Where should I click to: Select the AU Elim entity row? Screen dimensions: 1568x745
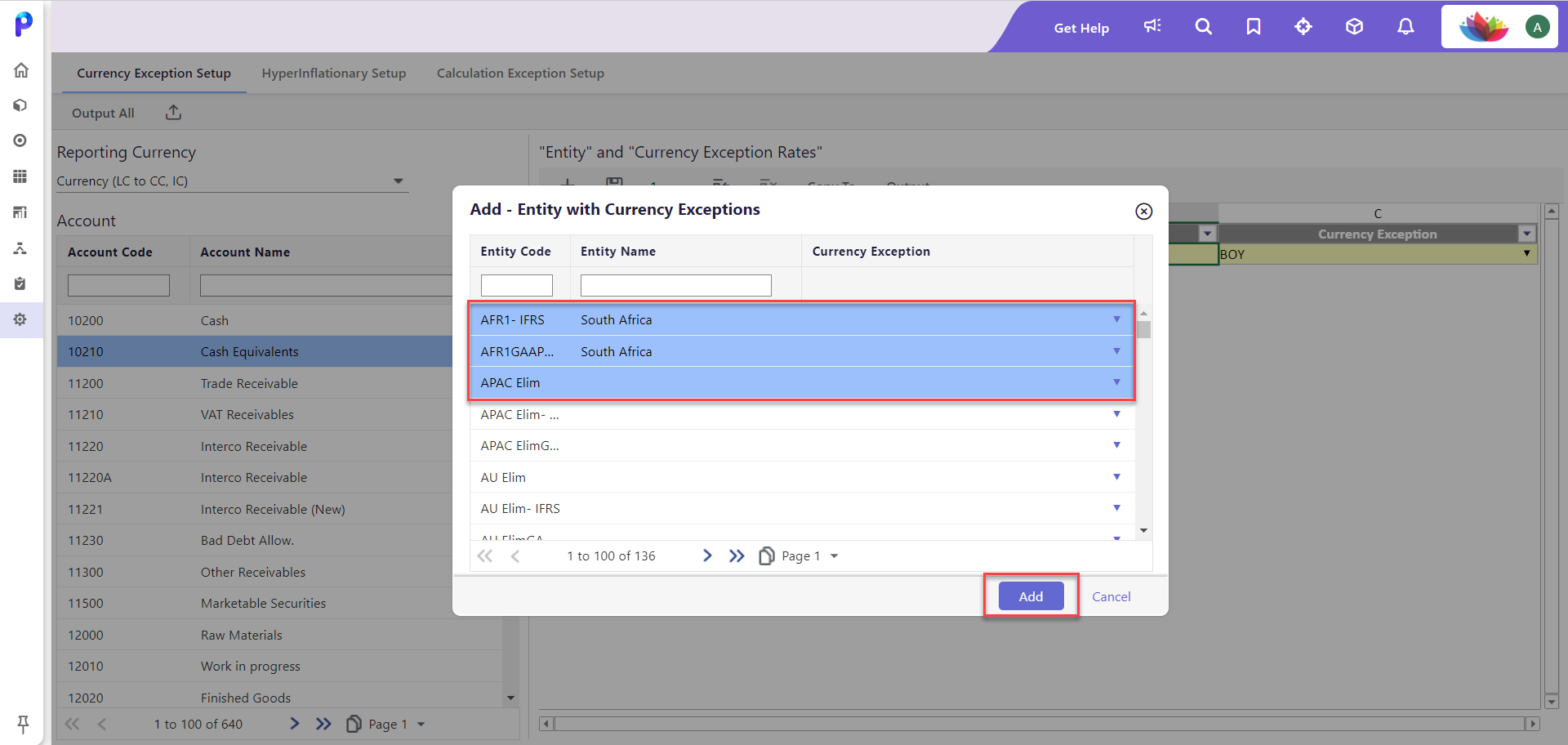coord(803,477)
